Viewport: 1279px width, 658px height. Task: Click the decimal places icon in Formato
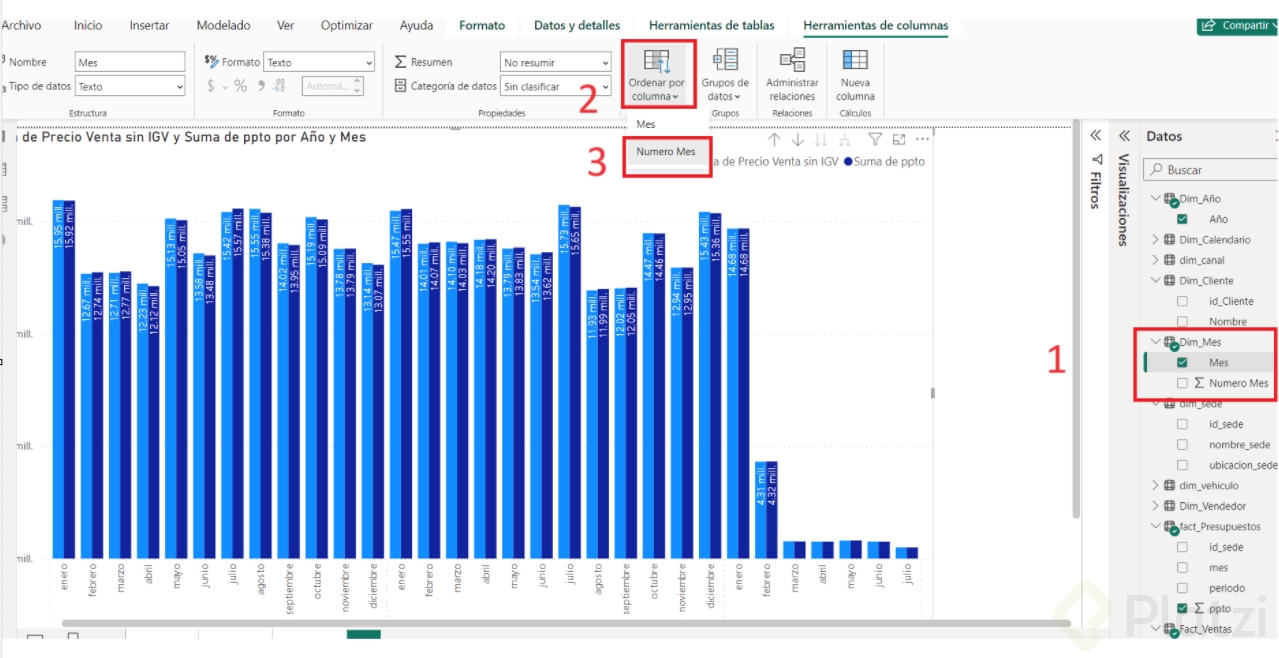(x=279, y=86)
